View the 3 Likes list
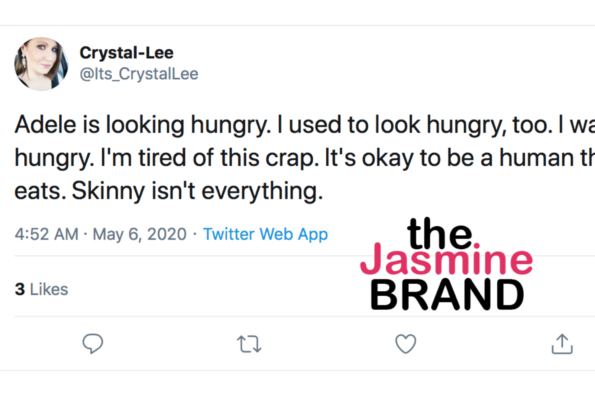Viewport: 595px width, 397px height. point(41,289)
